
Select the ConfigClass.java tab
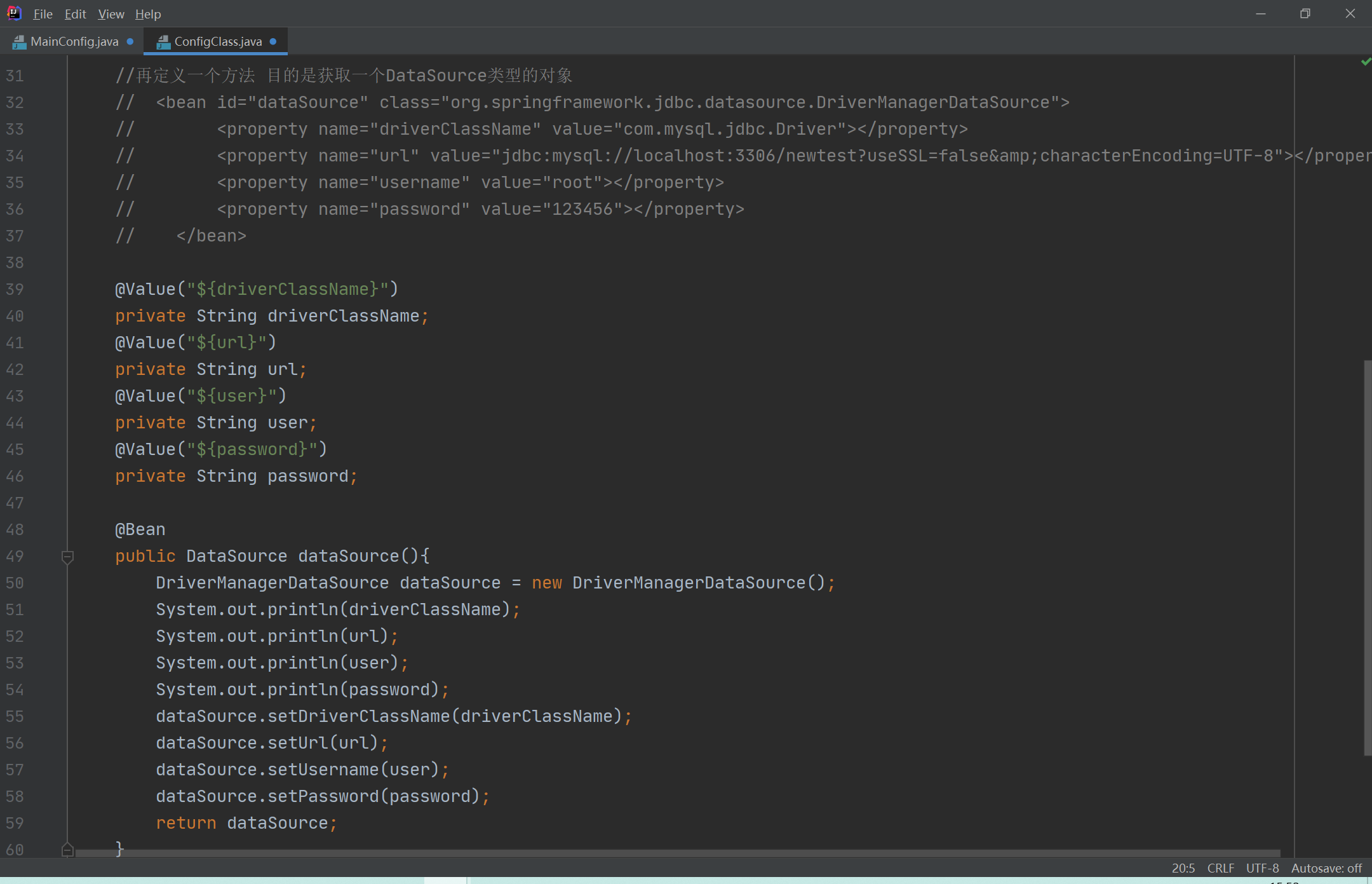click(x=218, y=41)
